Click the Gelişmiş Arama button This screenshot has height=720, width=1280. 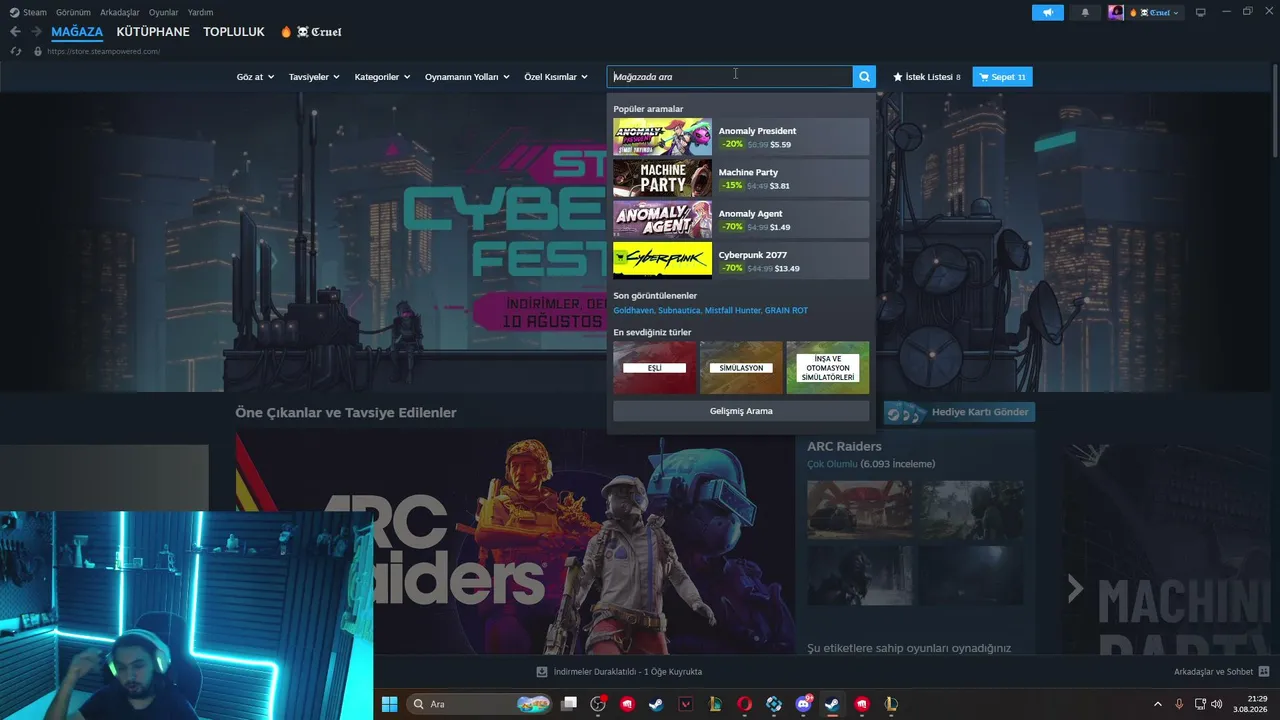(x=741, y=411)
